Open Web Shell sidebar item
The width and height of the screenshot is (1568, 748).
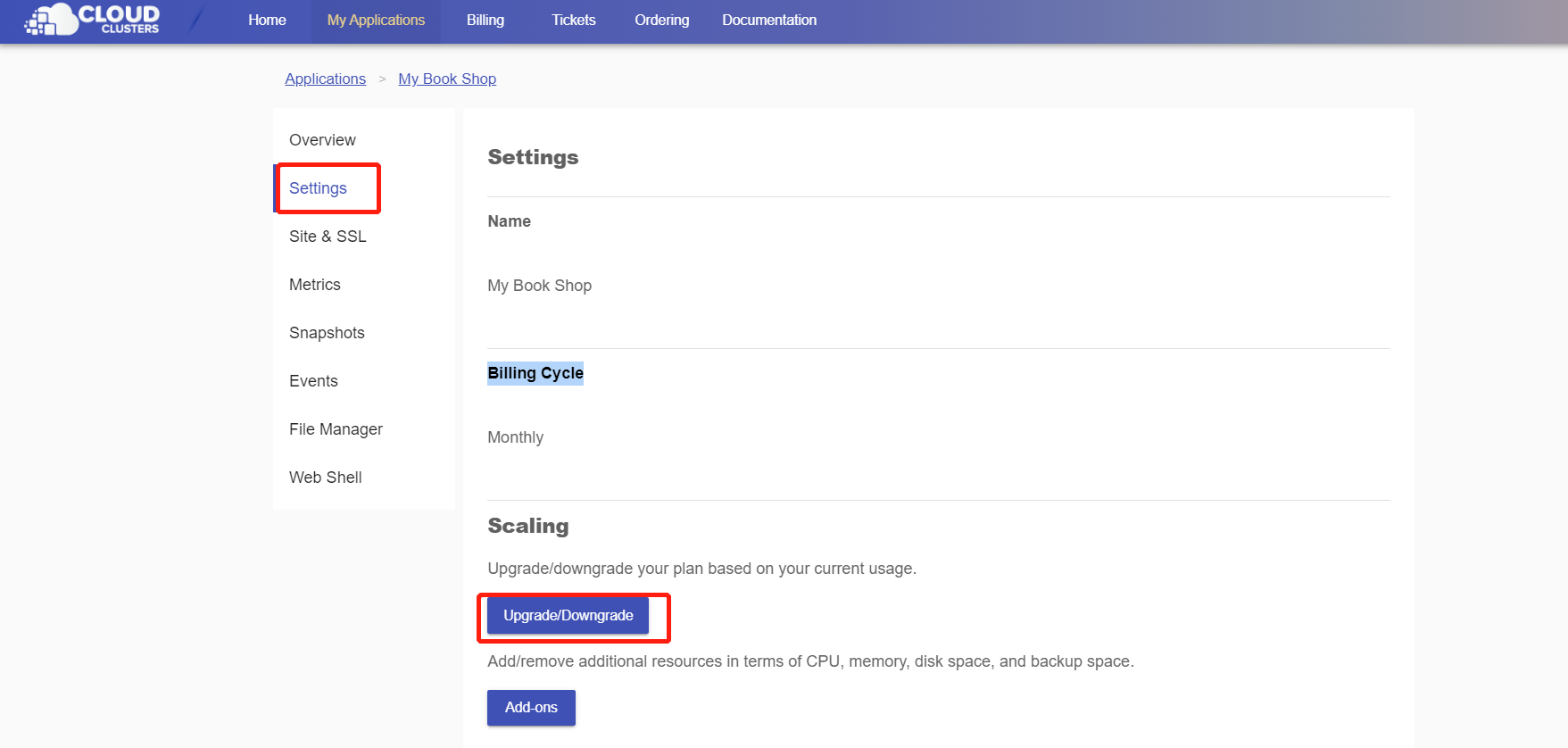pos(364,478)
